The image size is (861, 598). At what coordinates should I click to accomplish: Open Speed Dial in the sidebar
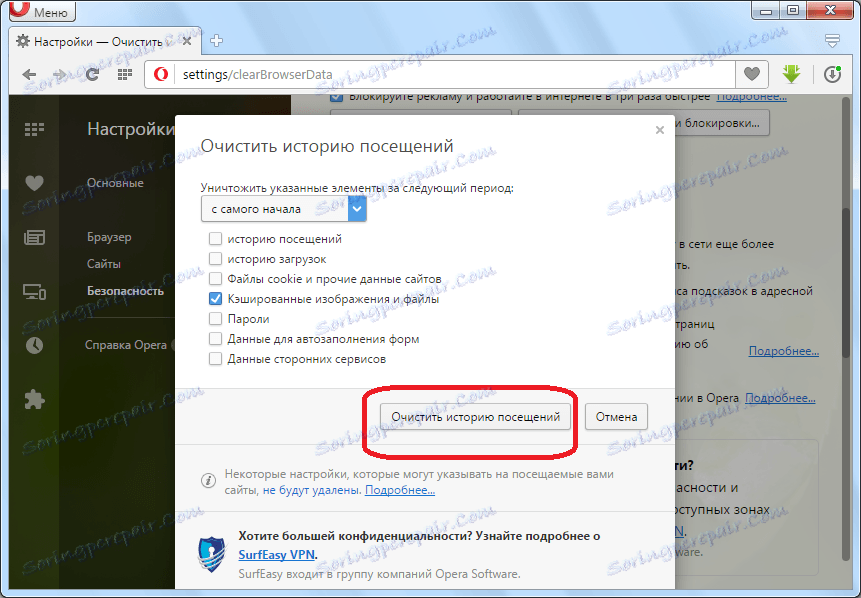(34, 129)
